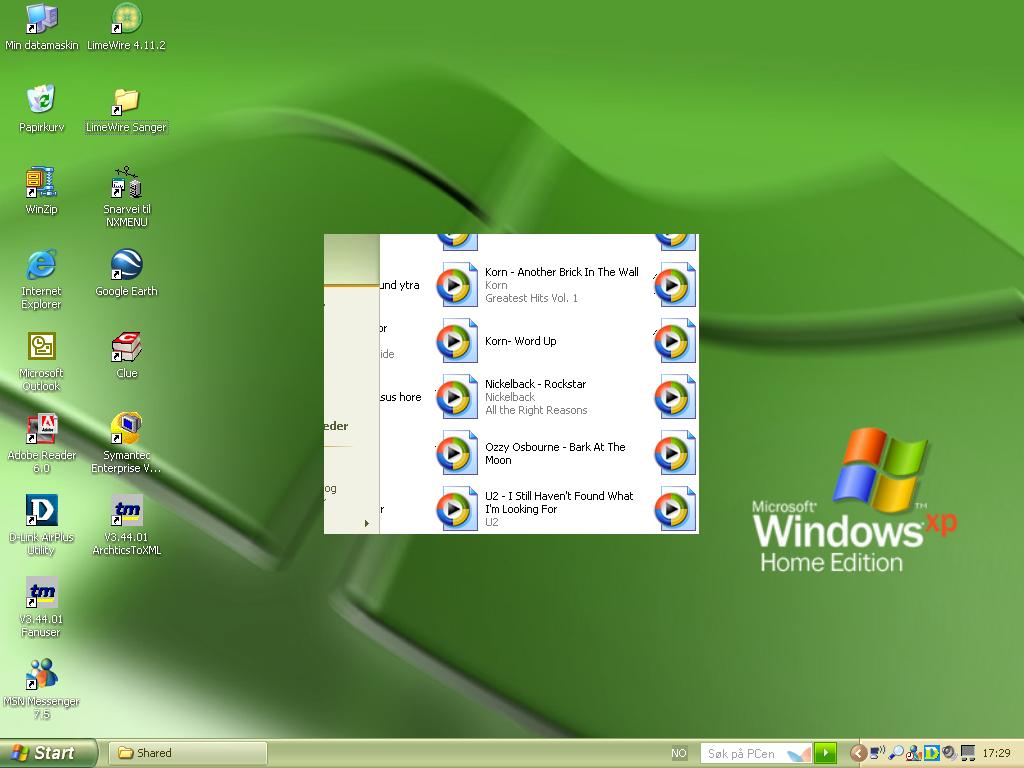Open the Adobe Reader 6.0 shortcut
Image resolution: width=1024 pixels, height=768 pixels.
point(41,430)
